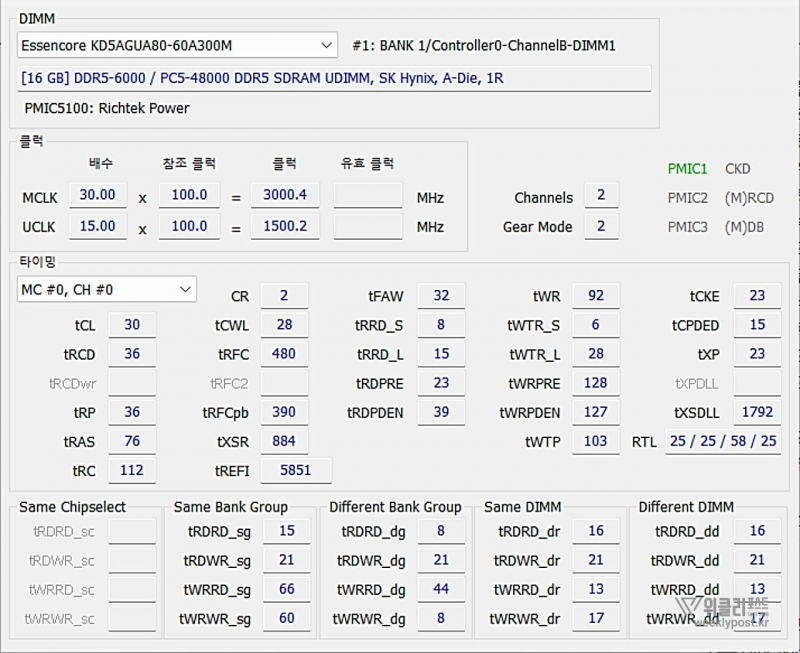The image size is (800, 653).
Task: Open the Essencore KD5AGUA80-60A300M DIMM dropdown
Action: point(177,45)
